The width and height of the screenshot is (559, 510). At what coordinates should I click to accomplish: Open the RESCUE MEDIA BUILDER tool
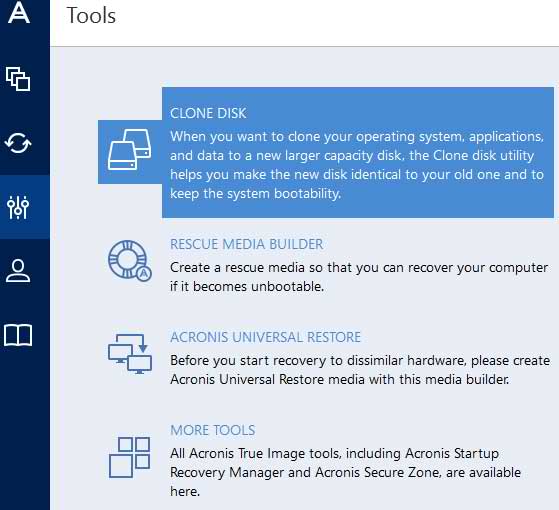pos(246,244)
